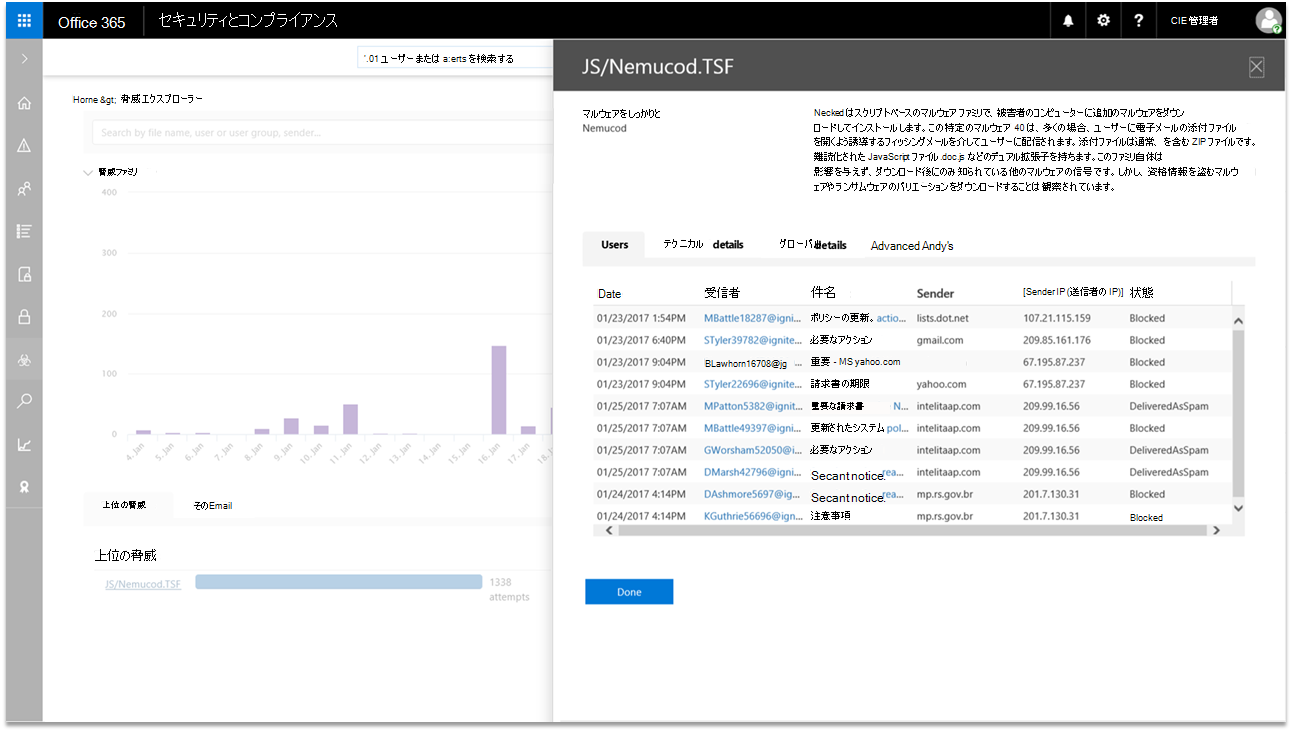Open settings gear in top bar

(x=1103, y=21)
